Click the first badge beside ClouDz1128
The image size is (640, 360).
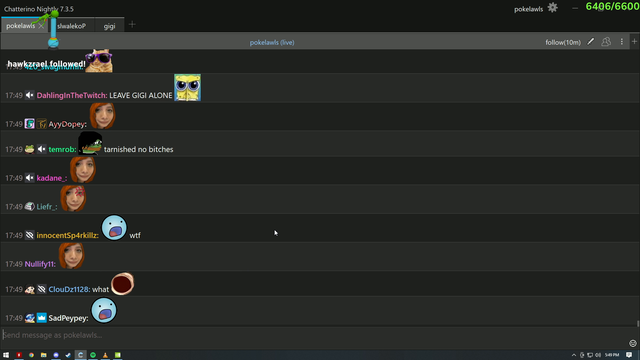(29, 289)
